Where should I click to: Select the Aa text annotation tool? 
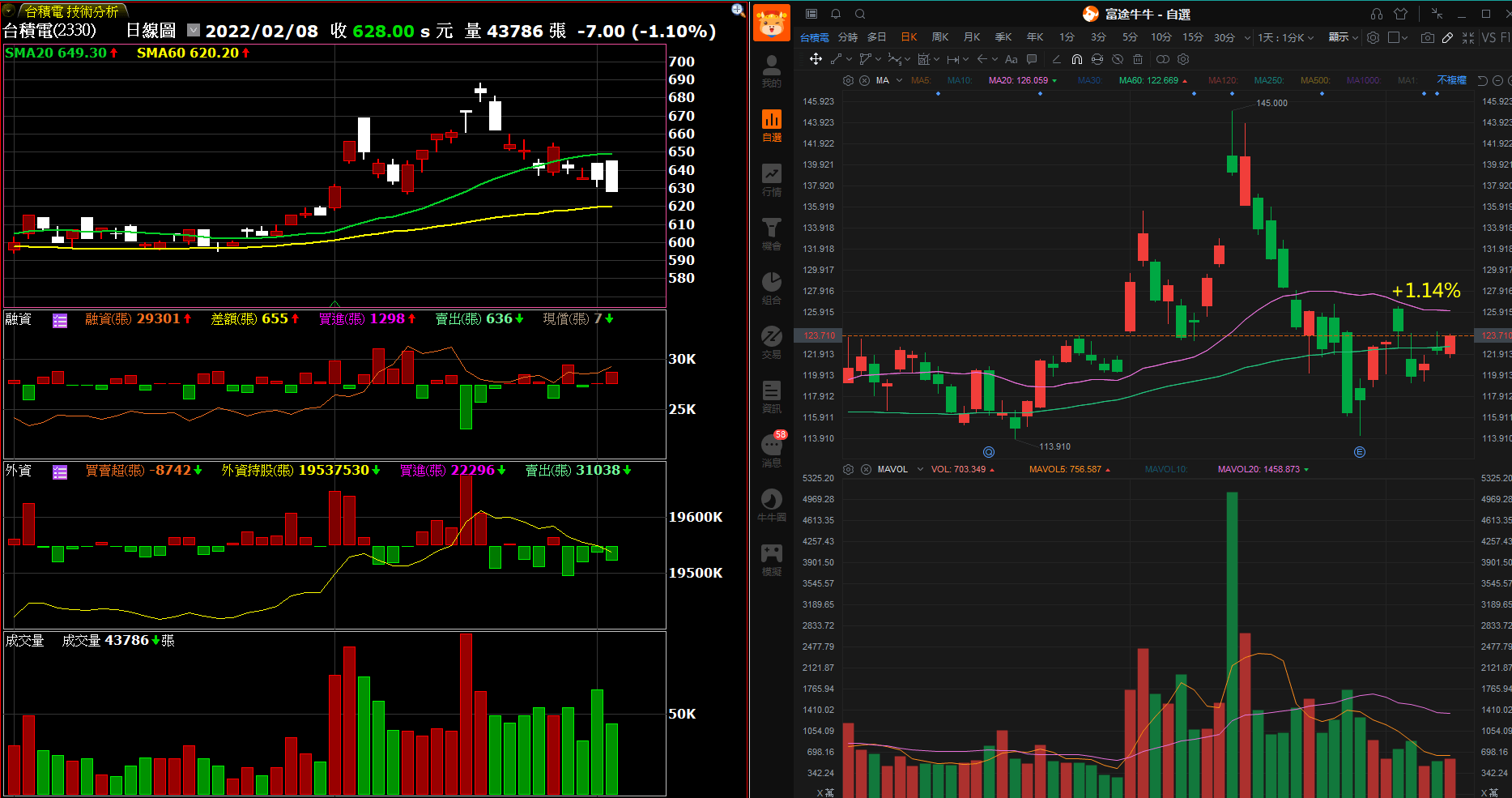[1011, 59]
